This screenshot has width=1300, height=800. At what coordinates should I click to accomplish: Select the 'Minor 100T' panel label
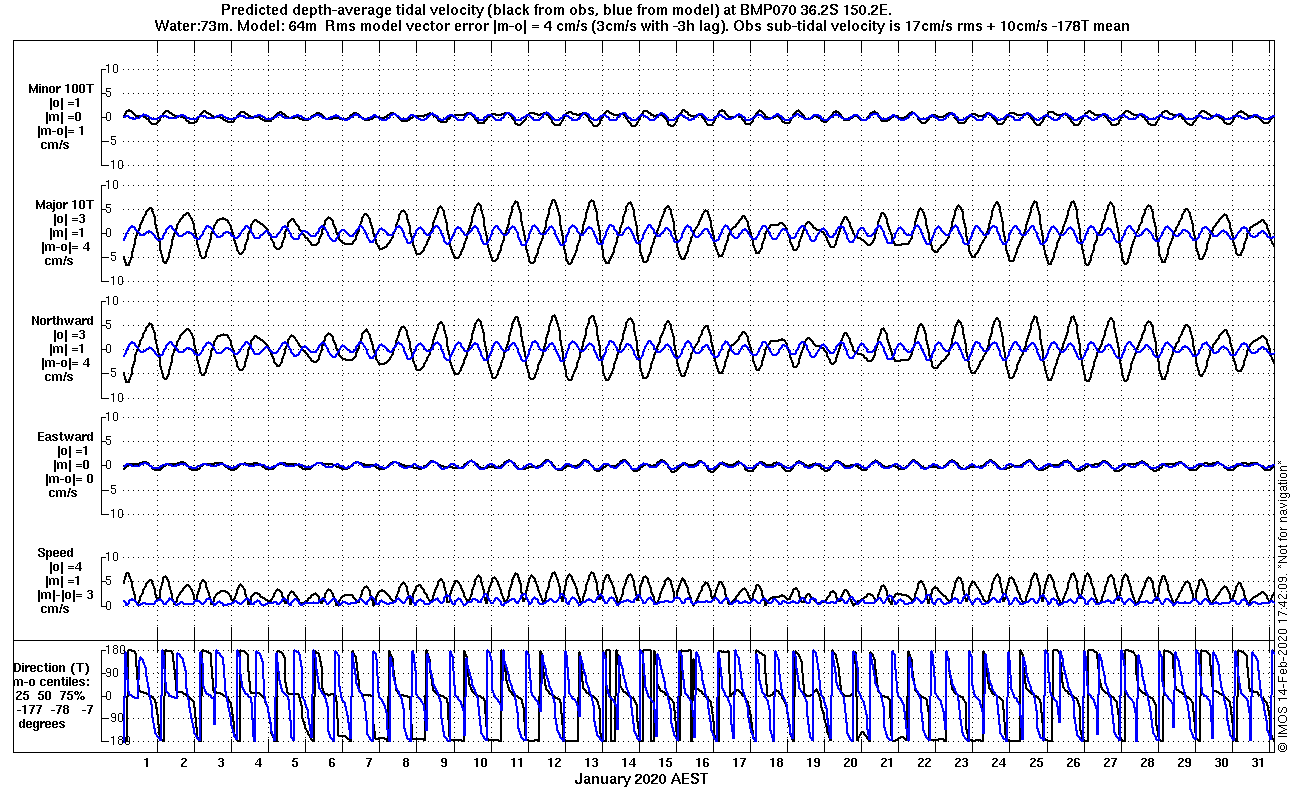coord(62,89)
